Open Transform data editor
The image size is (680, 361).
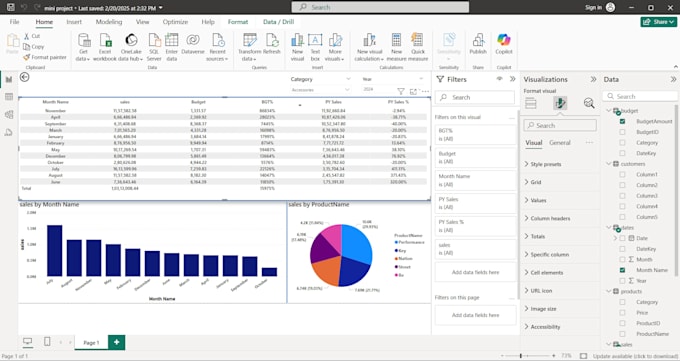click(x=249, y=47)
